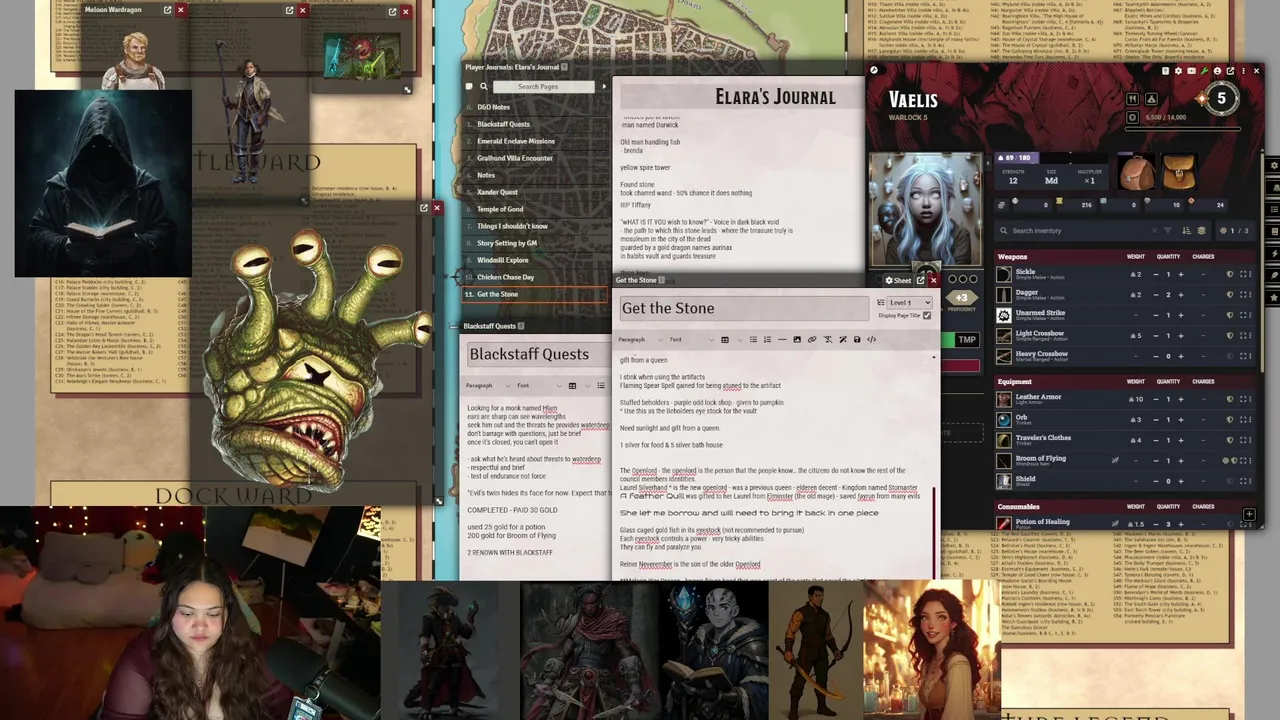The width and height of the screenshot is (1280, 720).
Task: Insert link in Get the Stone editor
Action: (811, 339)
